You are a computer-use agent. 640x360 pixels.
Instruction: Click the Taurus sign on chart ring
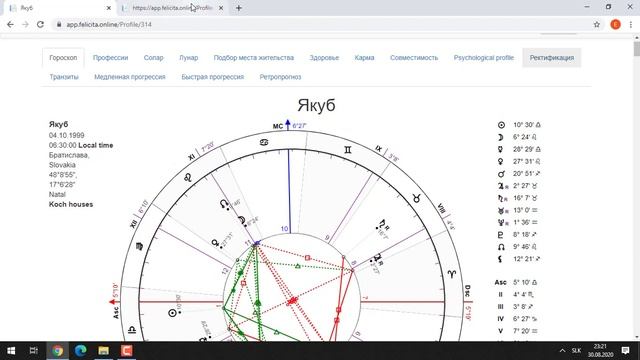tap(416, 198)
